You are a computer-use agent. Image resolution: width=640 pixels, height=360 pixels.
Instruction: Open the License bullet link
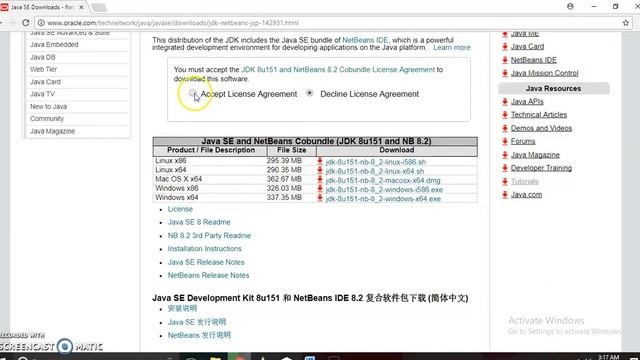coord(180,209)
